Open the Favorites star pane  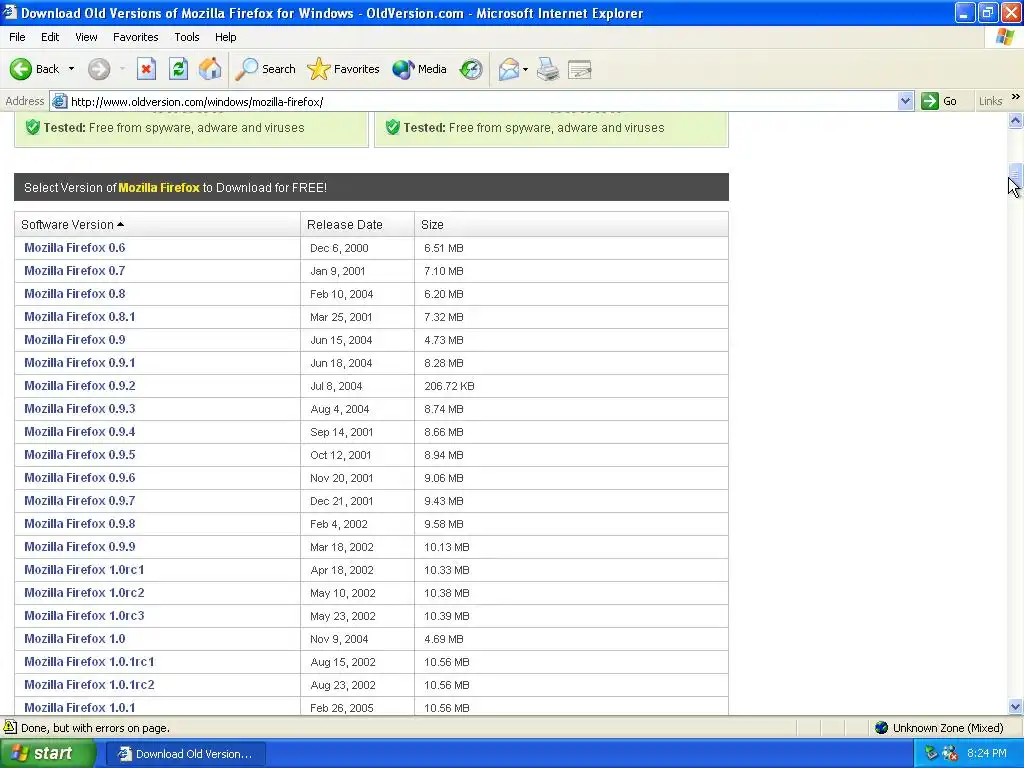343,69
